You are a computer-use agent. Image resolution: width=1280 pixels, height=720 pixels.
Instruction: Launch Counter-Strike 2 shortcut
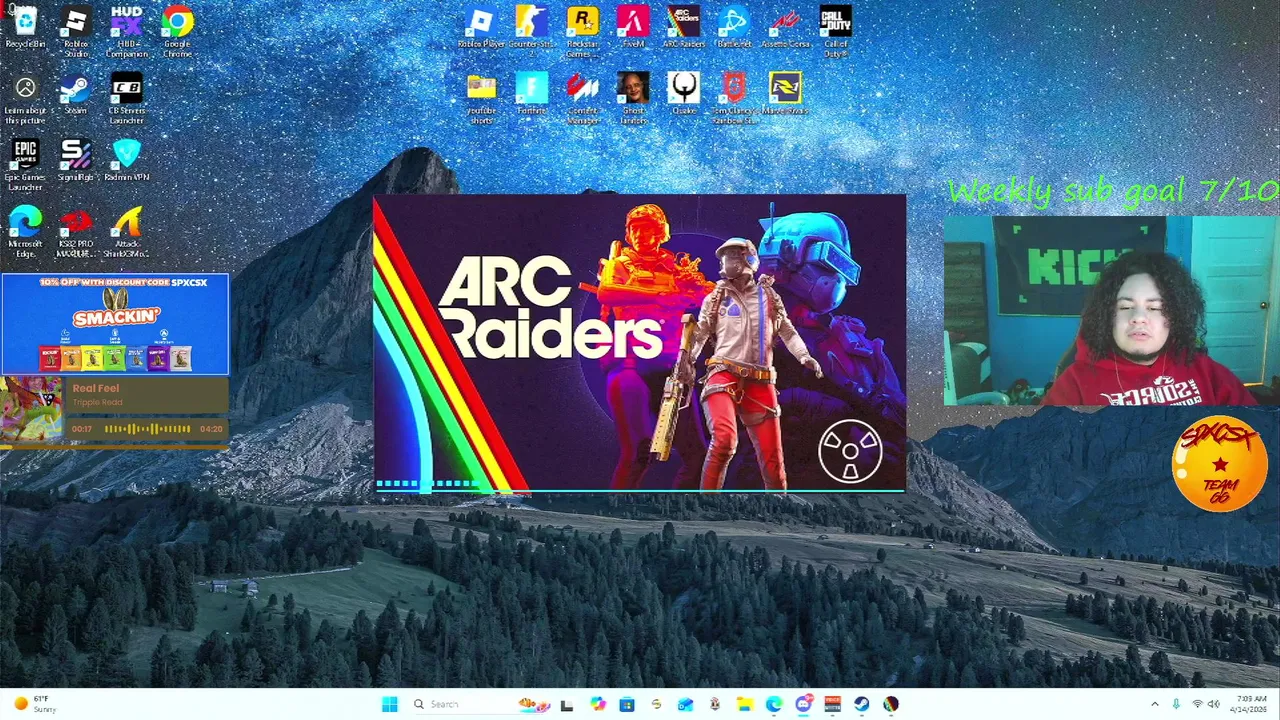532,28
